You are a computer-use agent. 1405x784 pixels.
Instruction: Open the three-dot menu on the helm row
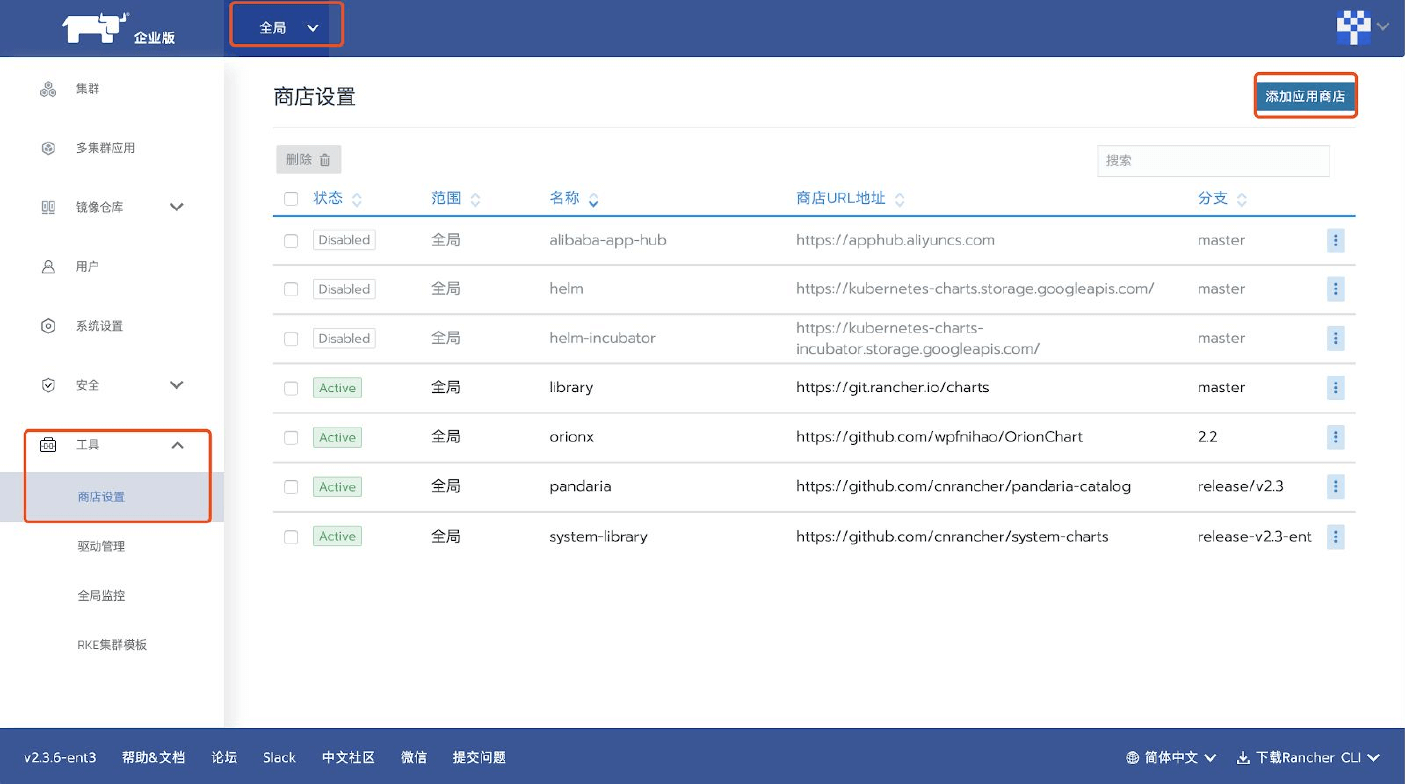1336,289
